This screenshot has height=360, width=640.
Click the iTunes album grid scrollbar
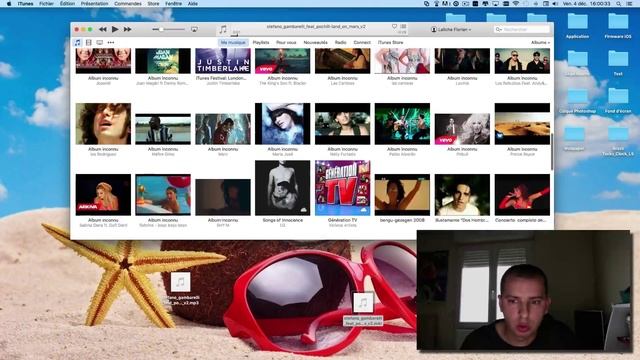coord(551,151)
